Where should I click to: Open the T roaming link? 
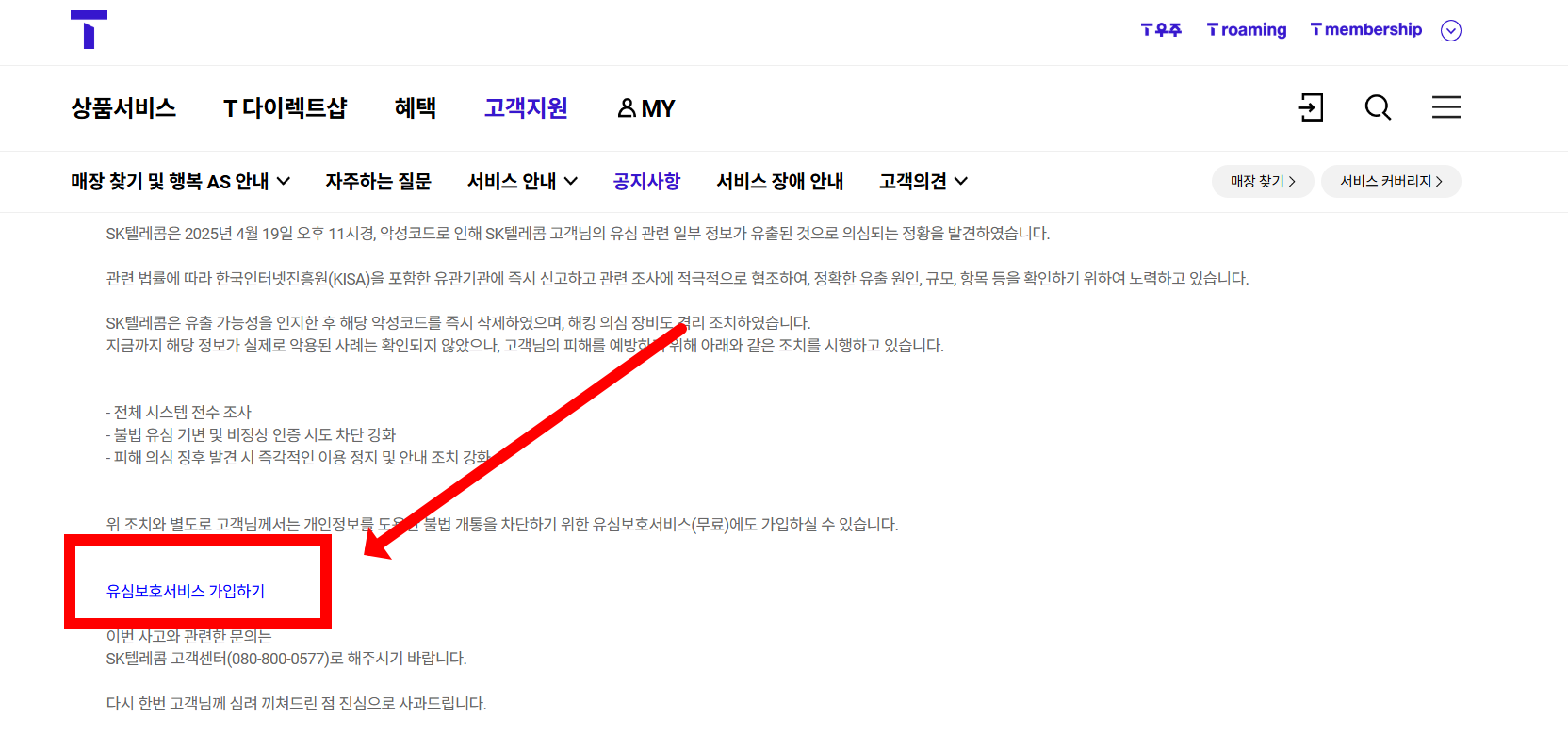point(1247,30)
